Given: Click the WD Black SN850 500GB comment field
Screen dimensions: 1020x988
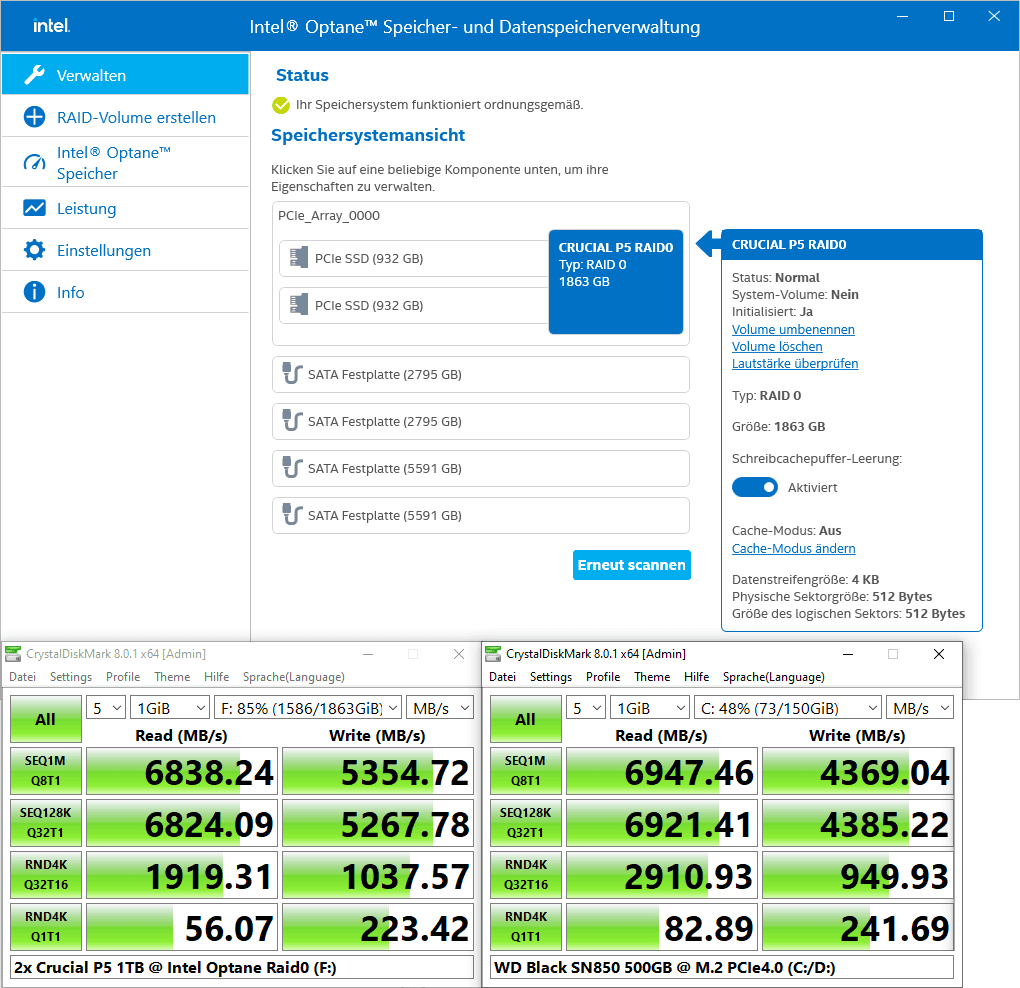Looking at the screenshot, I should (x=722, y=967).
